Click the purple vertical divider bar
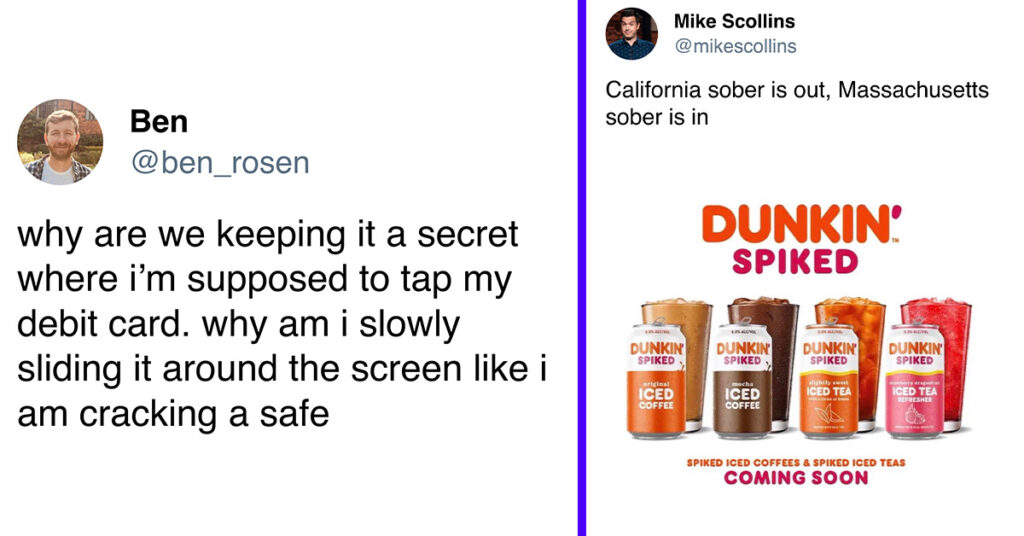1024x536 pixels. click(582, 268)
